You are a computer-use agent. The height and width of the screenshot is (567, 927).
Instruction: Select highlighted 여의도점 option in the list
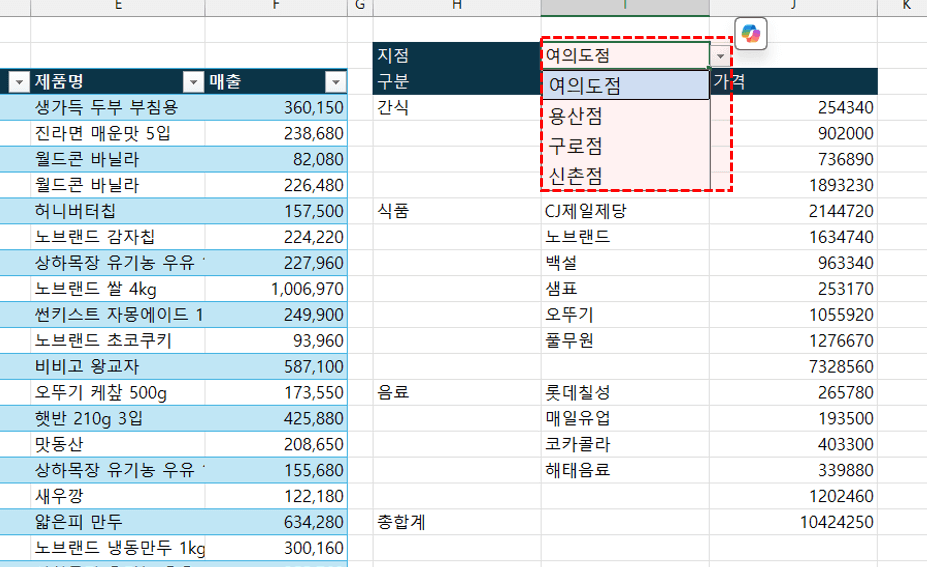click(x=585, y=87)
